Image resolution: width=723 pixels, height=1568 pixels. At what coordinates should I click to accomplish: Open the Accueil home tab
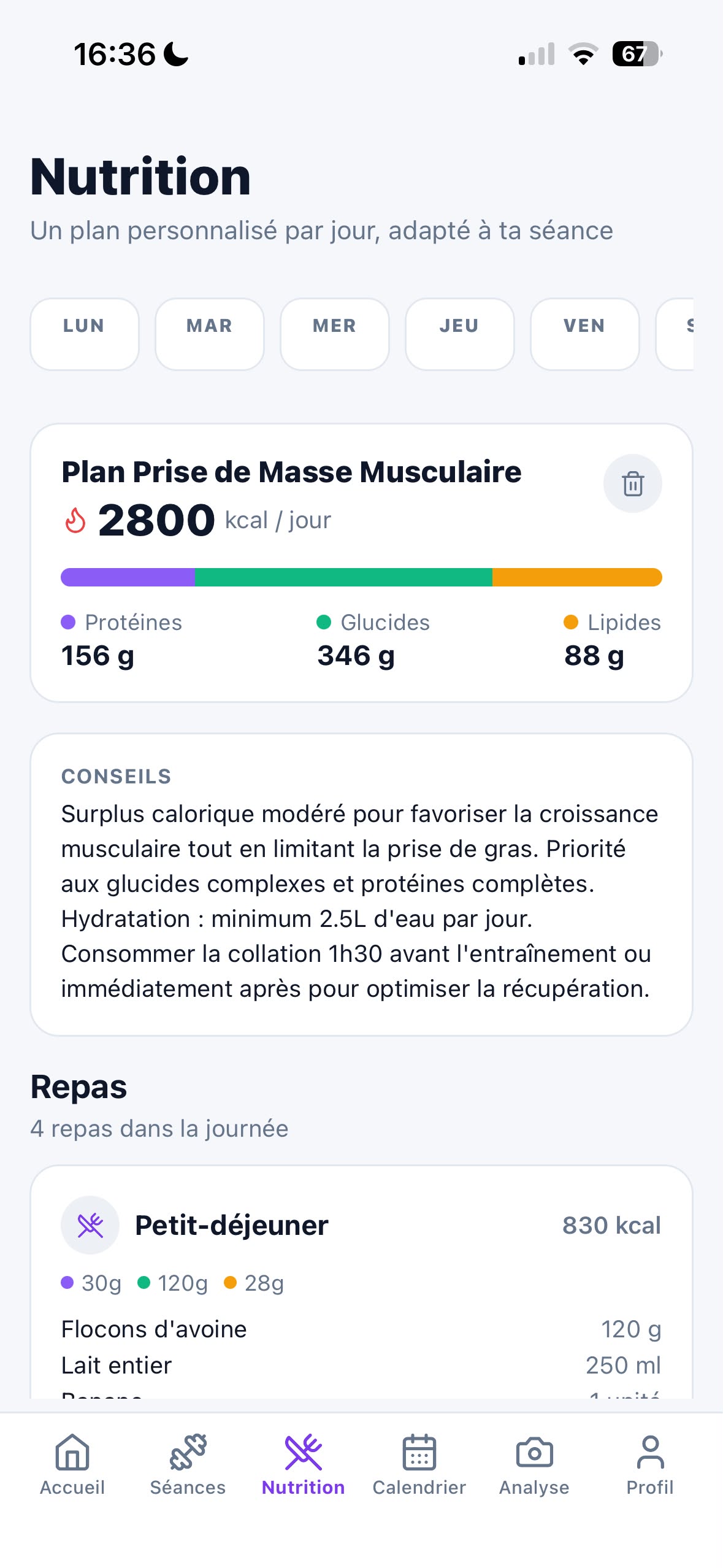click(72, 1465)
